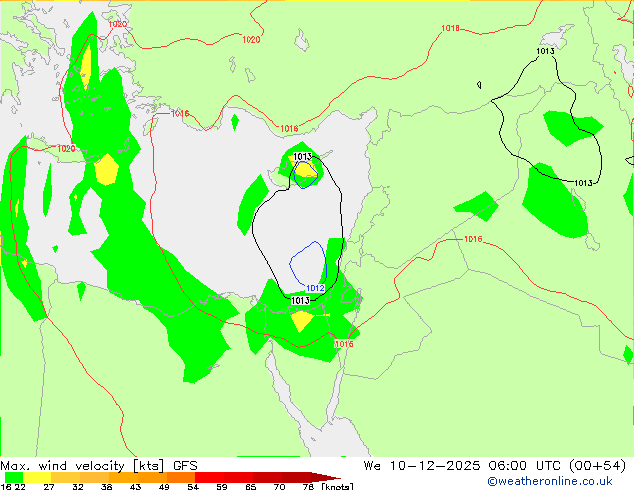Click the legend value '70'
This screenshot has width=634, height=490.
pyautogui.click(x=279, y=487)
